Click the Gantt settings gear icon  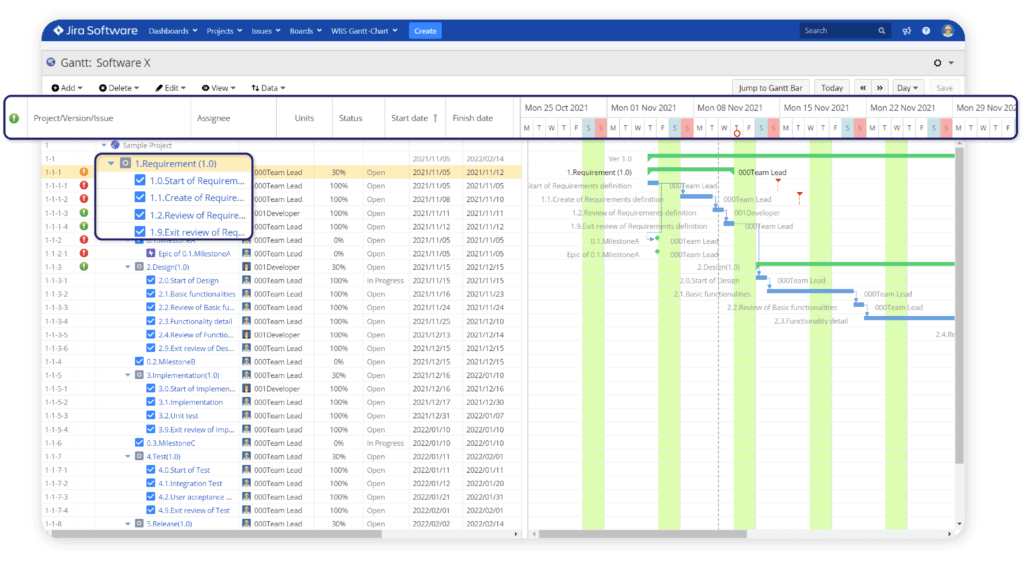tap(938, 63)
